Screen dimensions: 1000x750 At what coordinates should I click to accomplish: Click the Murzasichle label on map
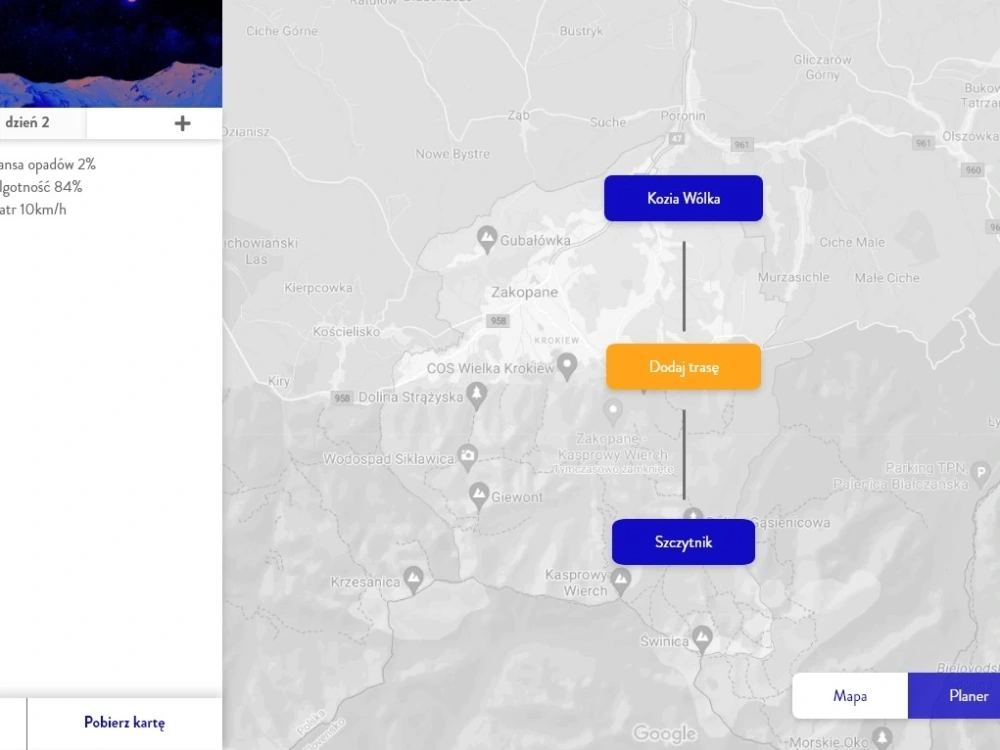(793, 277)
